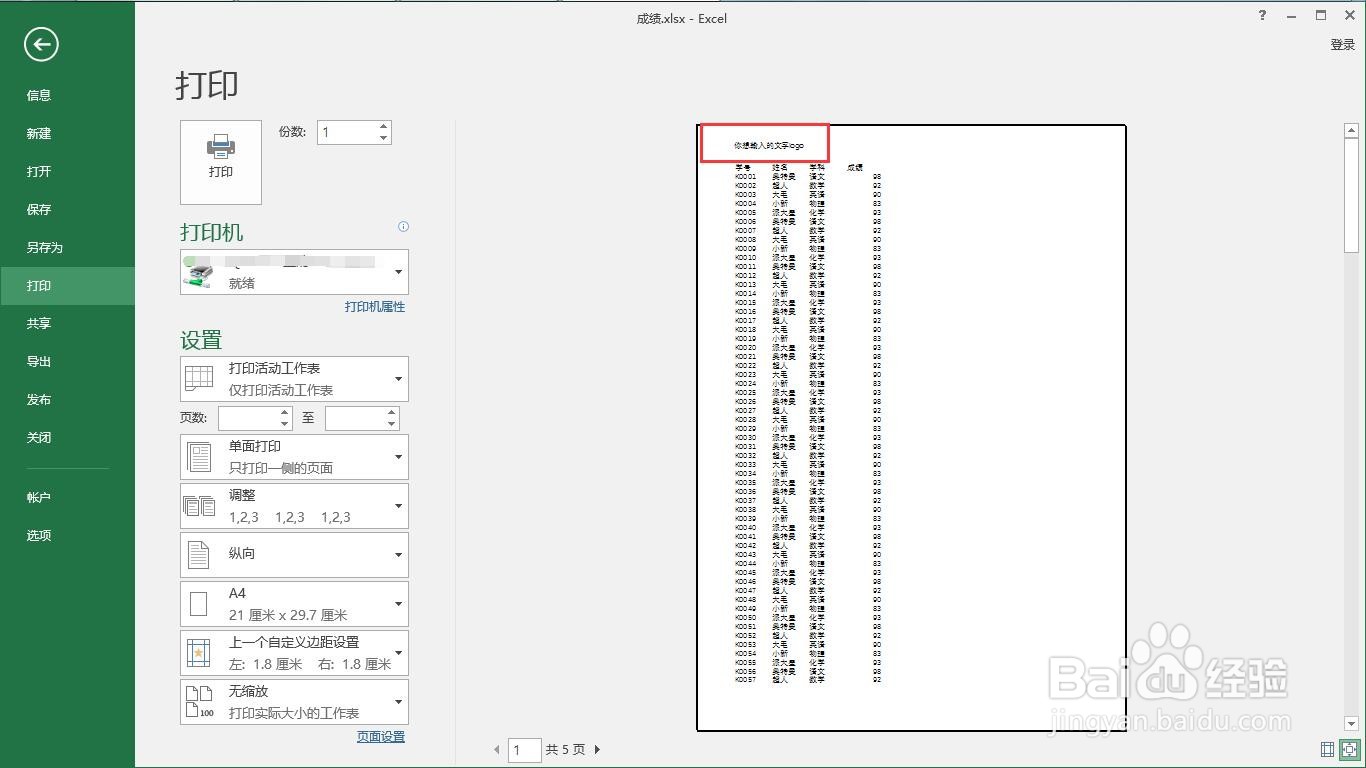Click the A4 paper size icon
Screen dimensions: 1366x768
(198, 604)
